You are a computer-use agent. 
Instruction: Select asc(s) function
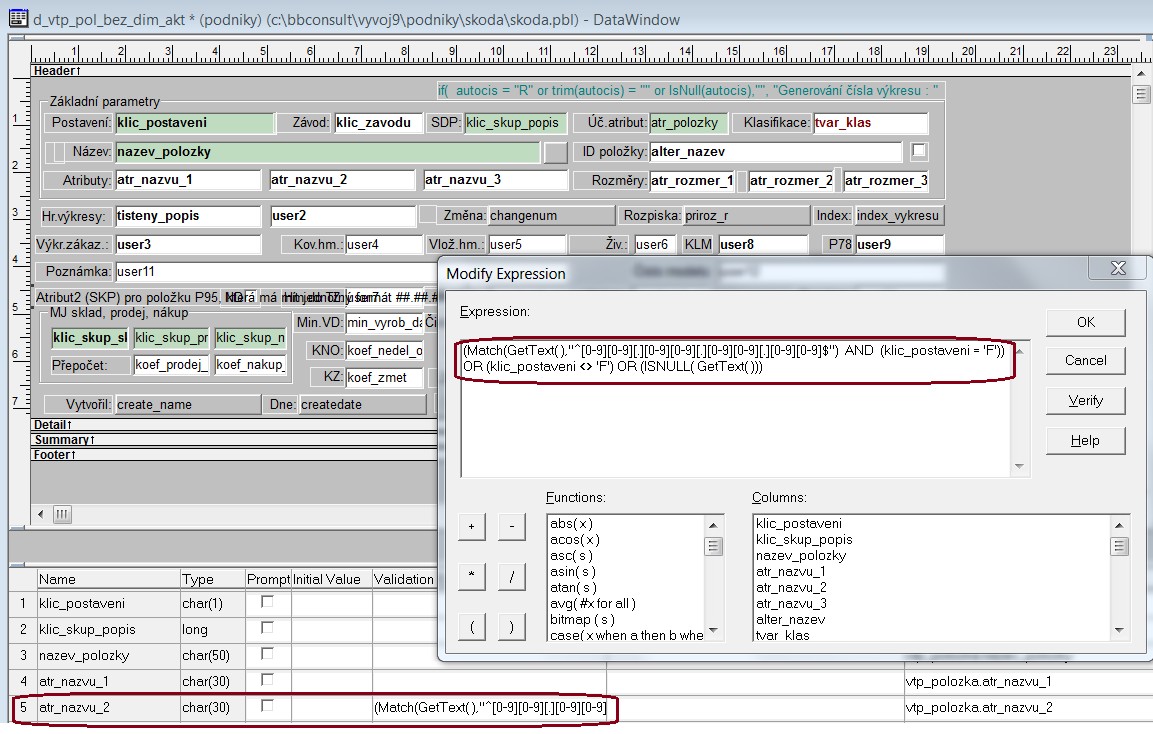click(571, 555)
